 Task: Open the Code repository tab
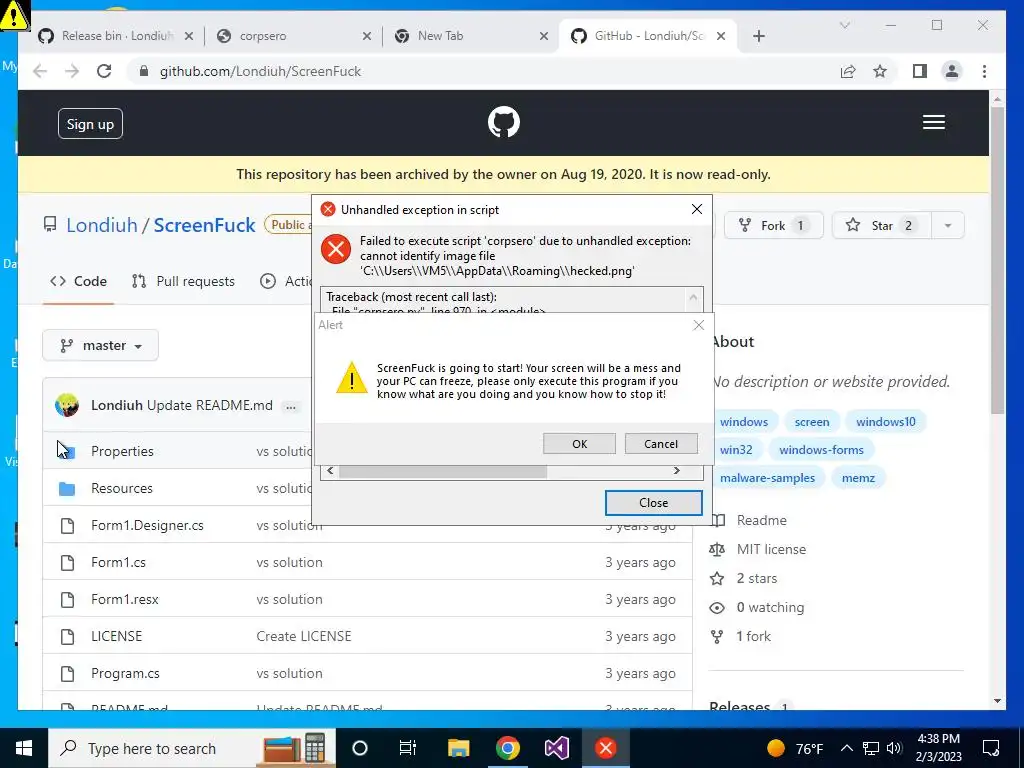(78, 281)
